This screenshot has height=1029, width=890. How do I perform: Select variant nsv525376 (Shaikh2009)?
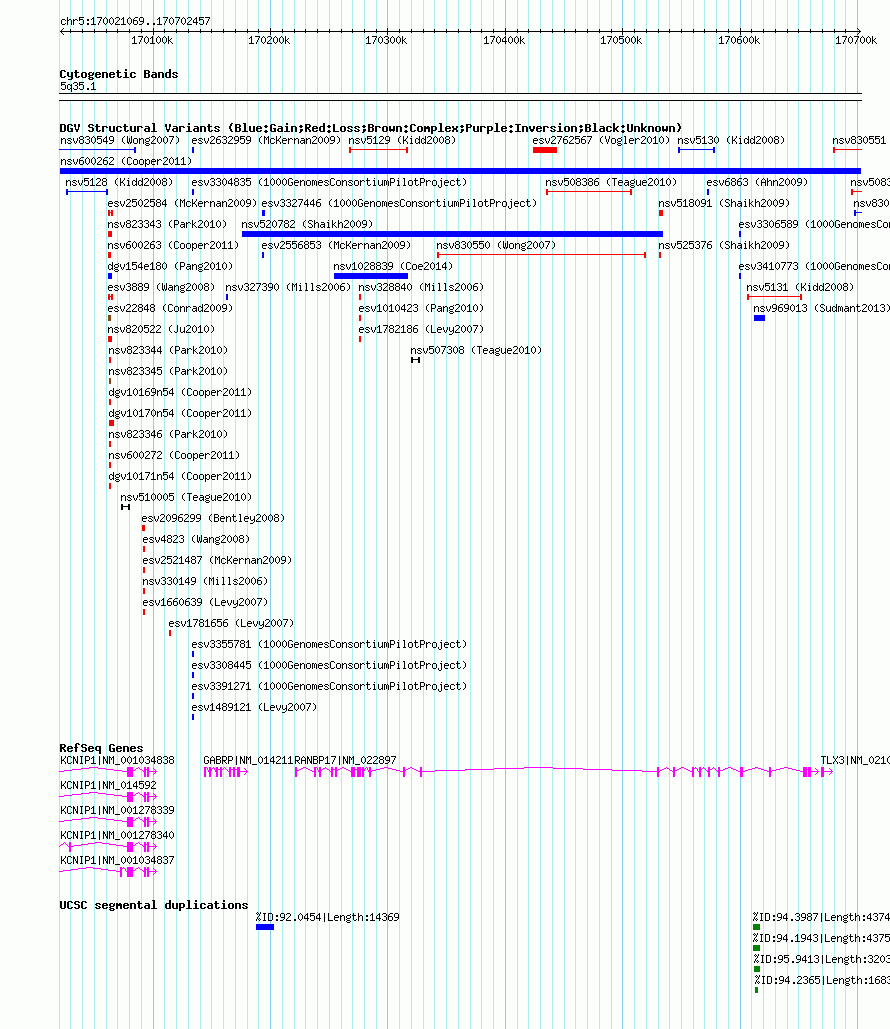(724, 245)
